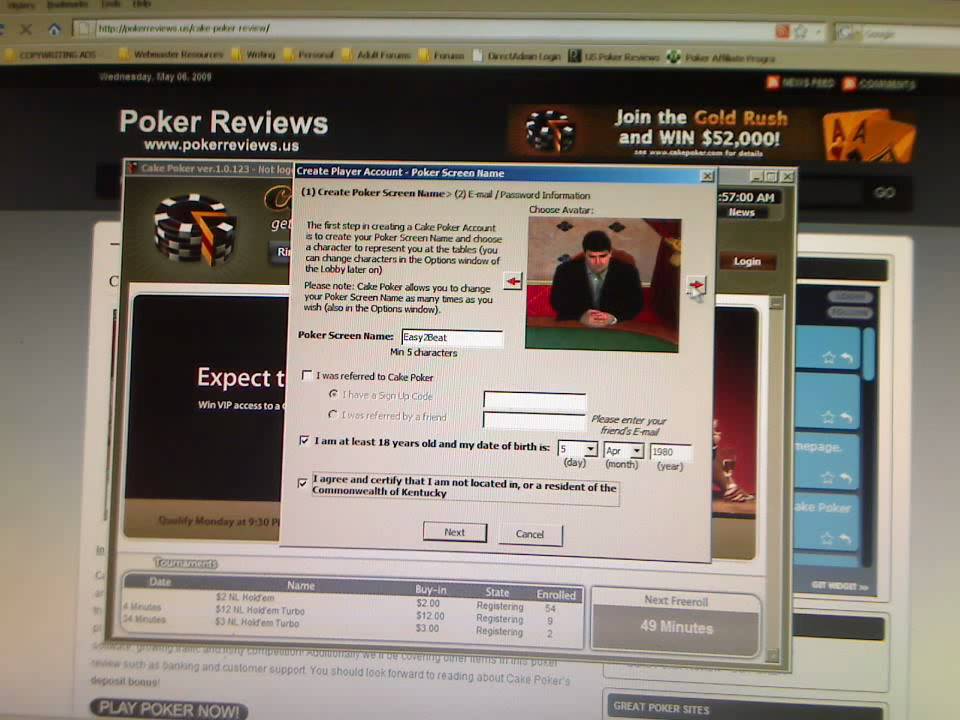Toggle the at least 18 years old checkbox
The width and height of the screenshot is (960, 720).
304,440
